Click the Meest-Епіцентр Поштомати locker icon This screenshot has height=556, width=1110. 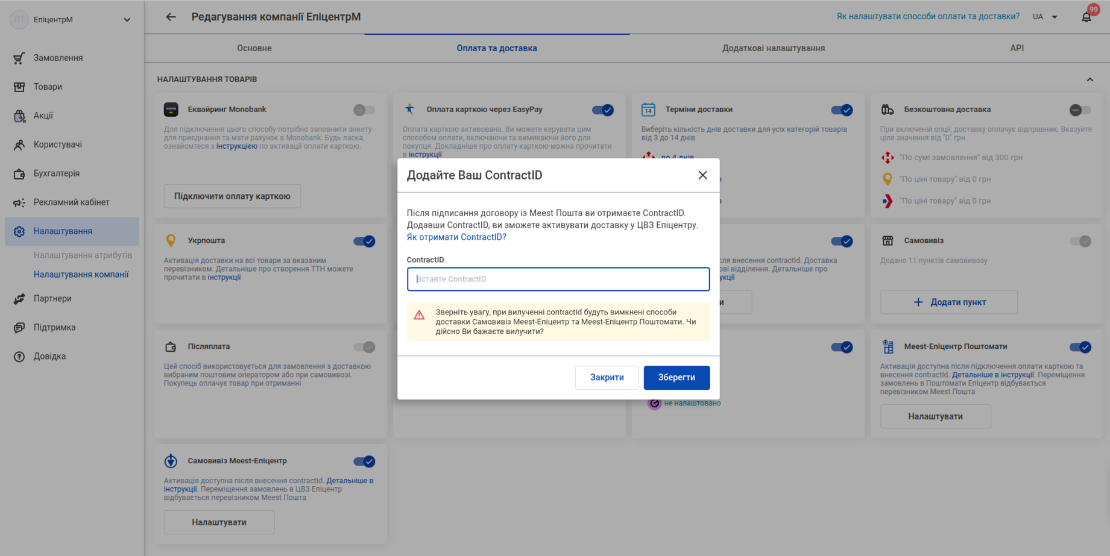pyautogui.click(x=888, y=347)
